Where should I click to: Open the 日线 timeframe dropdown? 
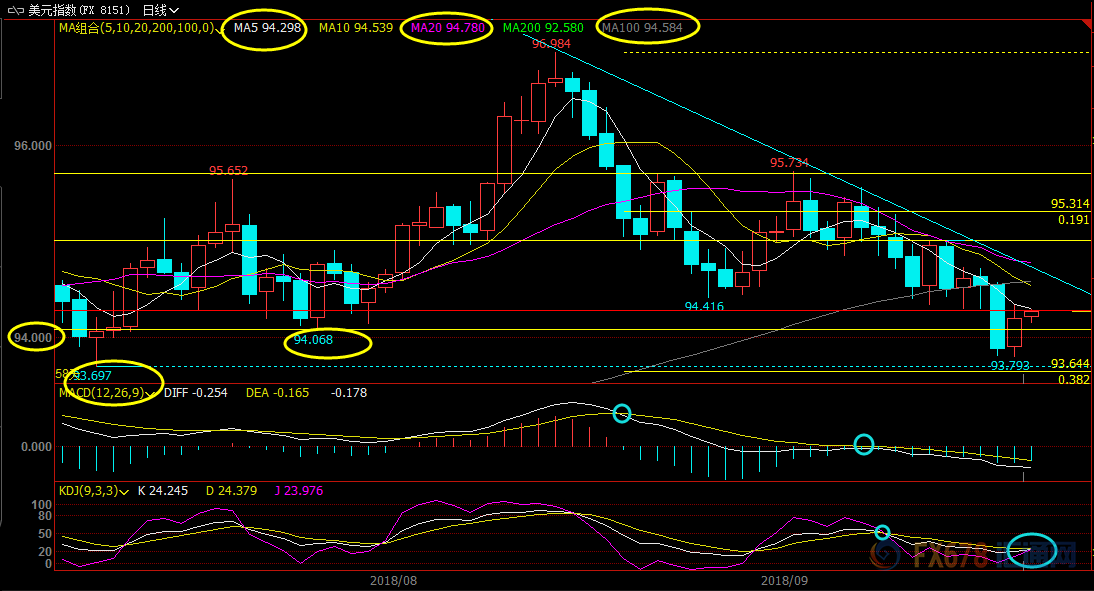[x=161, y=9]
